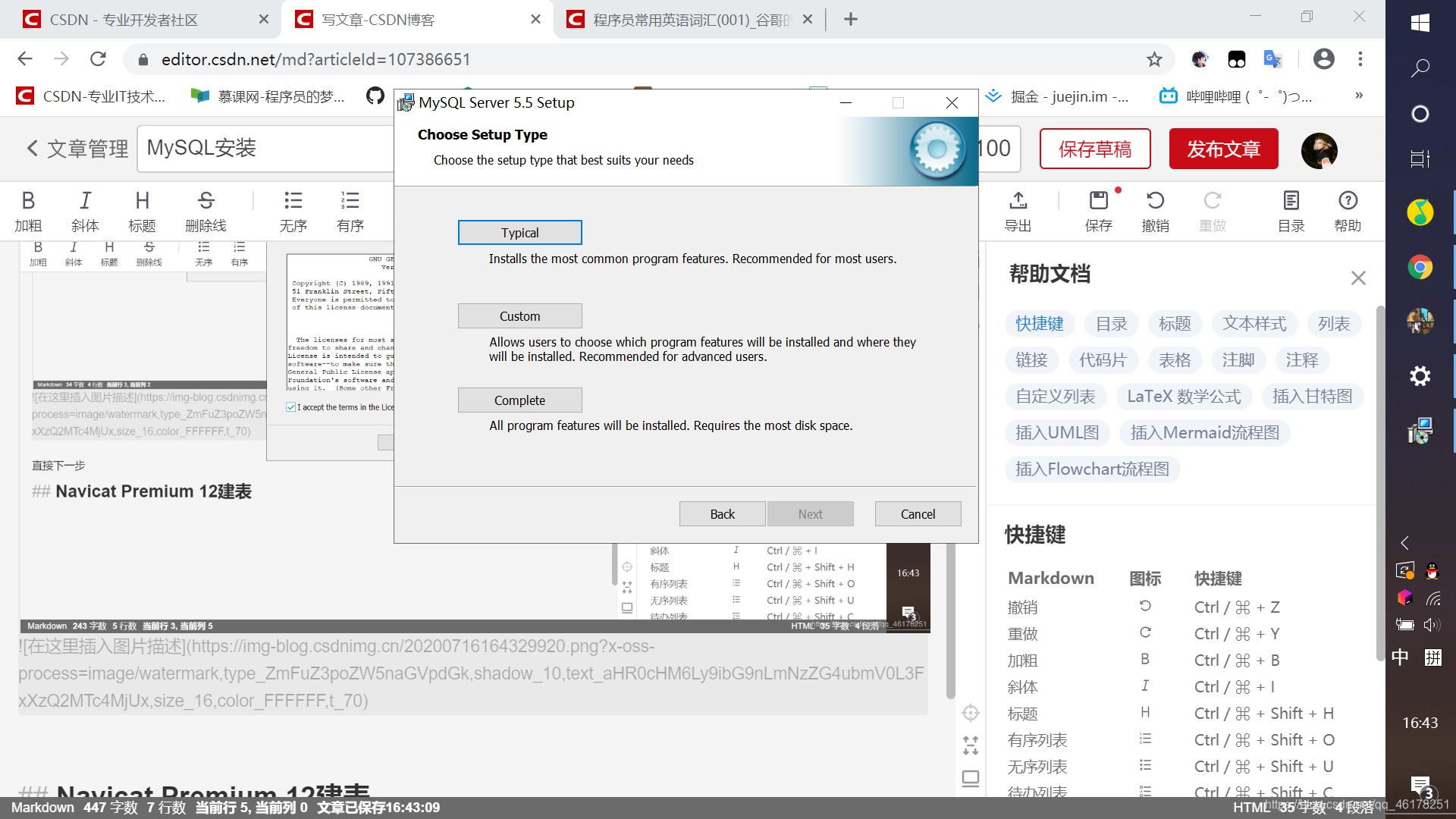Click the Export (导出) icon

click(1018, 211)
